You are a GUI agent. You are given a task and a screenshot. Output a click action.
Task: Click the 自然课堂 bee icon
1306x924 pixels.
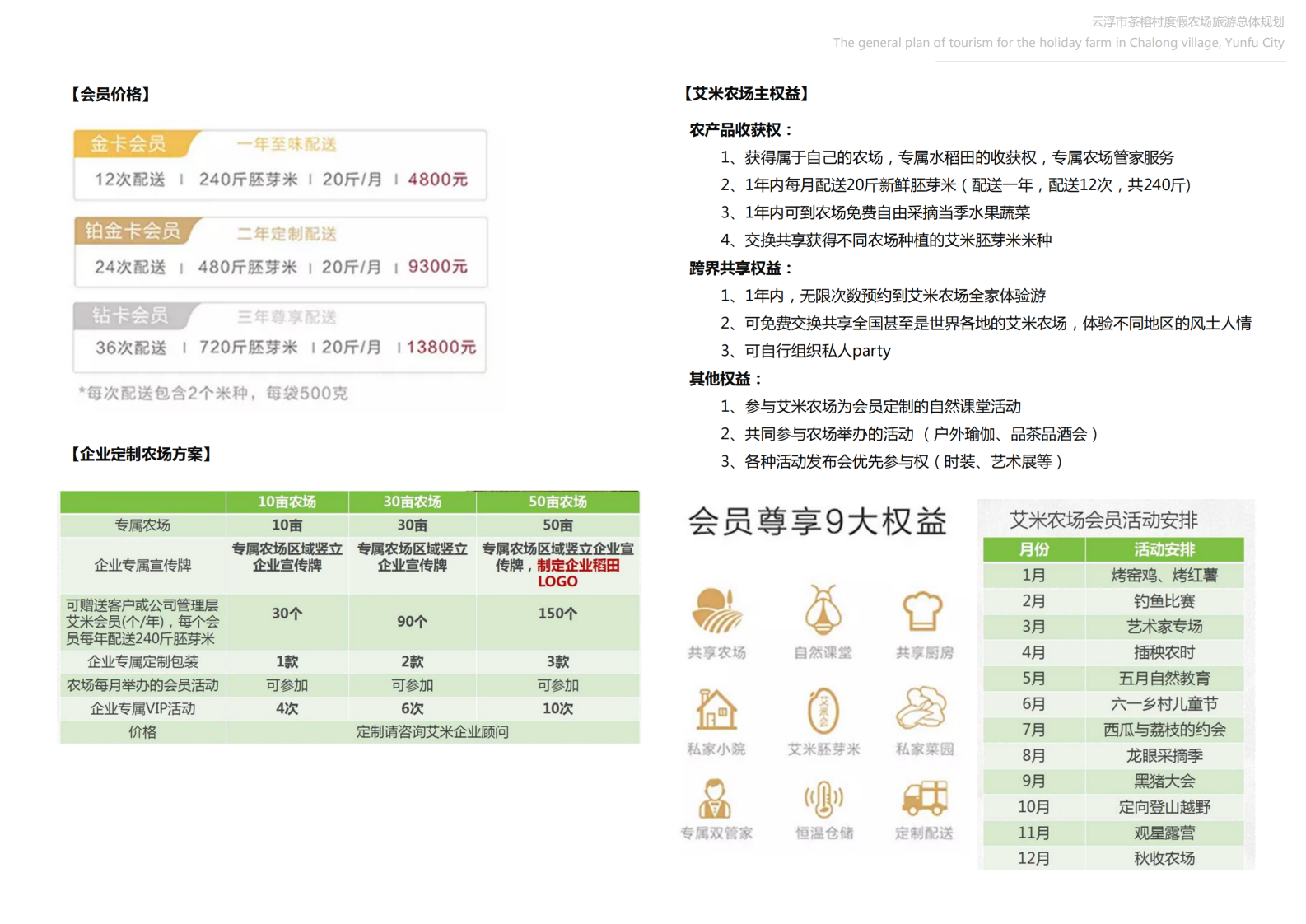coord(823,610)
